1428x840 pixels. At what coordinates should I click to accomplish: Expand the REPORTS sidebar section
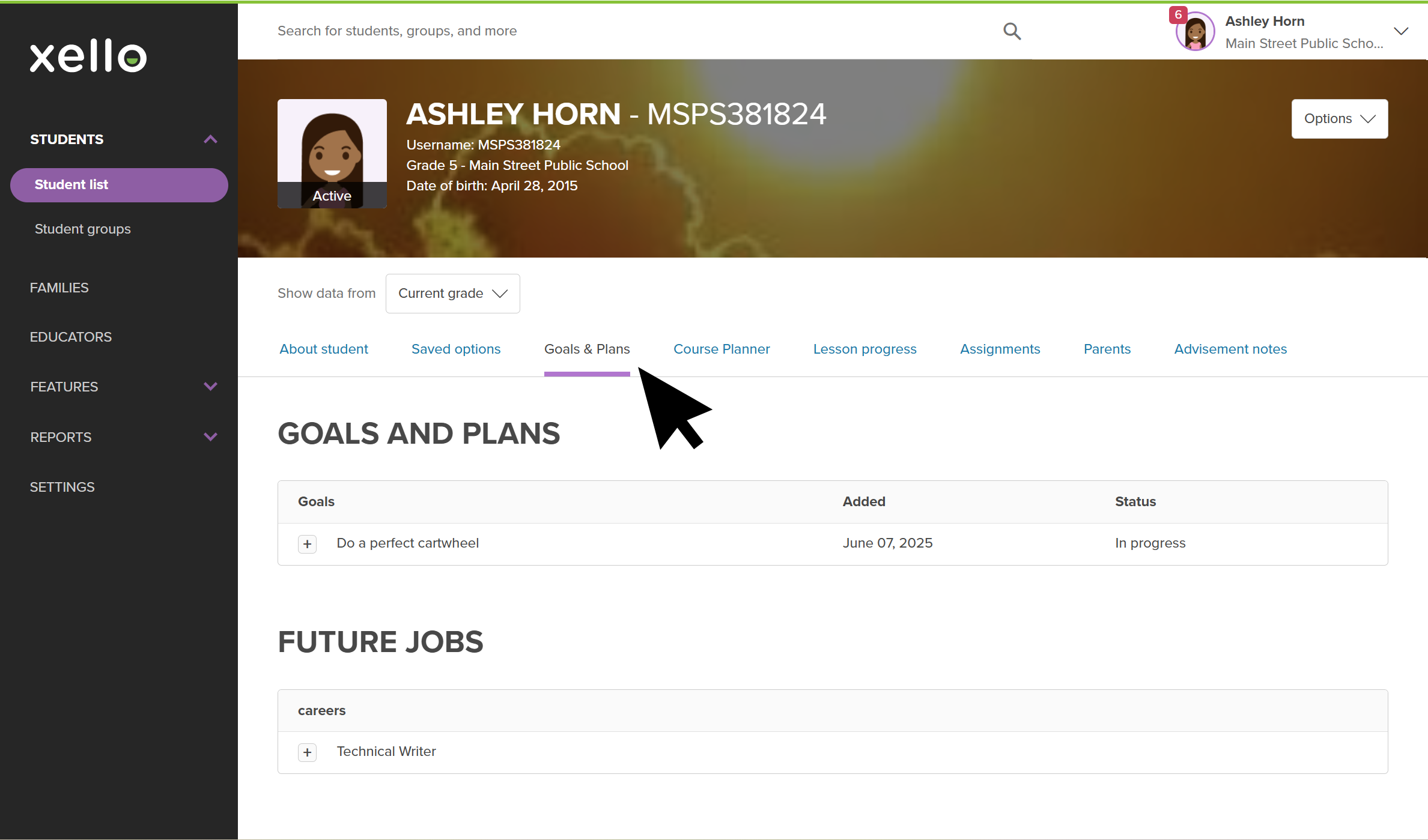pyautogui.click(x=210, y=437)
